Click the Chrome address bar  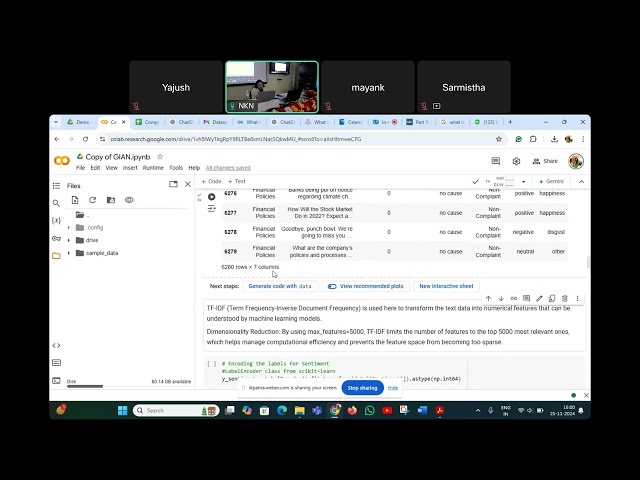coord(300,139)
